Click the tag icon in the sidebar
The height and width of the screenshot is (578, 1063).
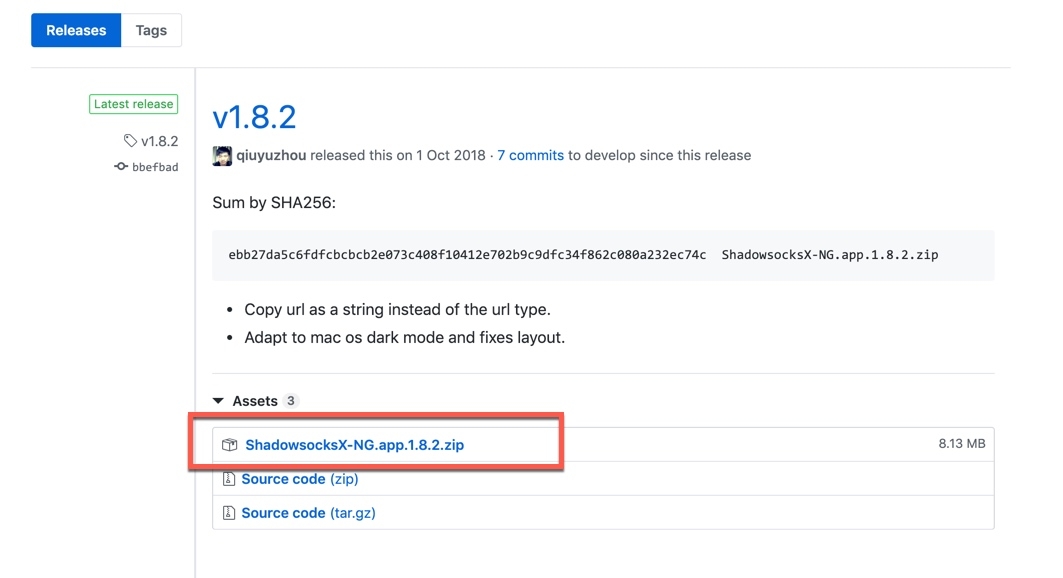coord(130,141)
